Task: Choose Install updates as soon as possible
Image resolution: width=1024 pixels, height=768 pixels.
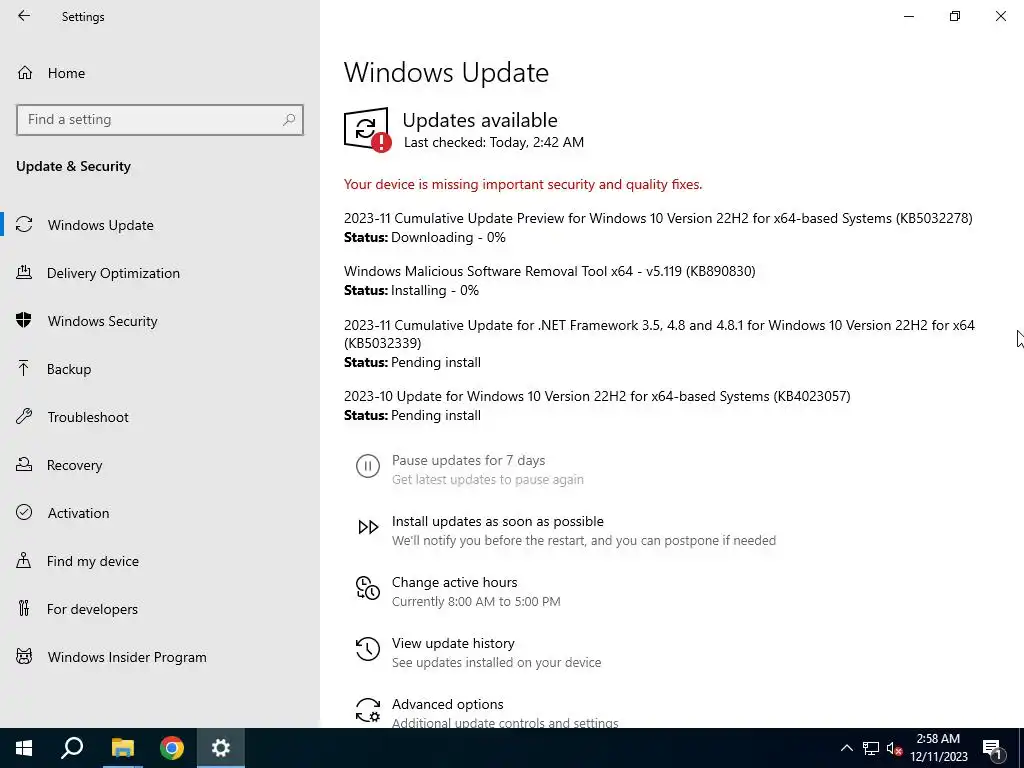Action: coord(498,521)
